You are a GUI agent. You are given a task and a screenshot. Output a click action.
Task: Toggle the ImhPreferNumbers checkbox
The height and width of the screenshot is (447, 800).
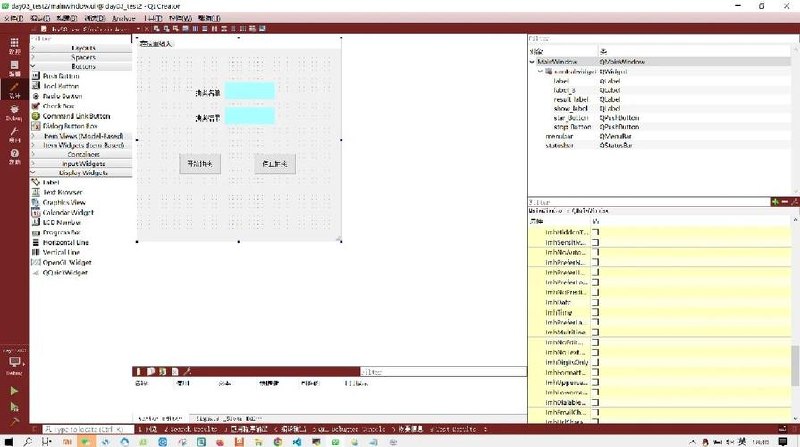595,262
